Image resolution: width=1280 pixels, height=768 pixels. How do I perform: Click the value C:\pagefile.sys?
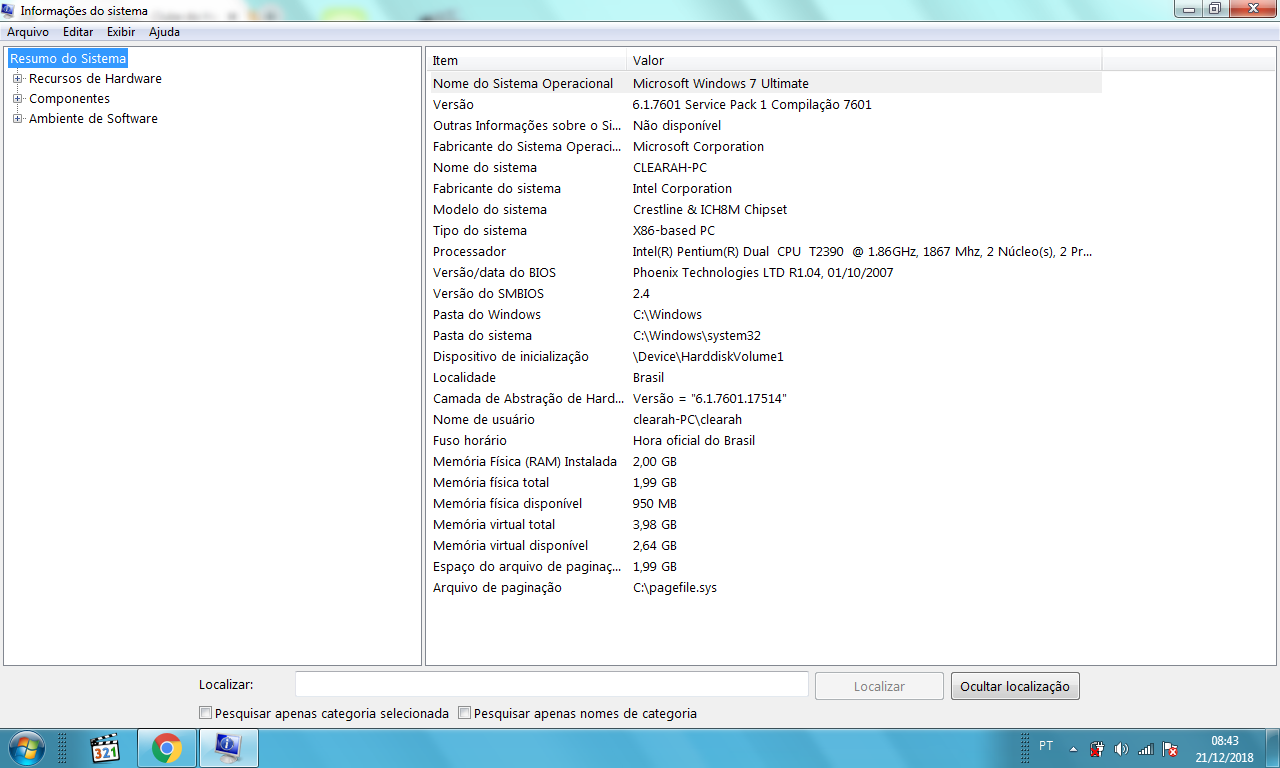(675, 587)
